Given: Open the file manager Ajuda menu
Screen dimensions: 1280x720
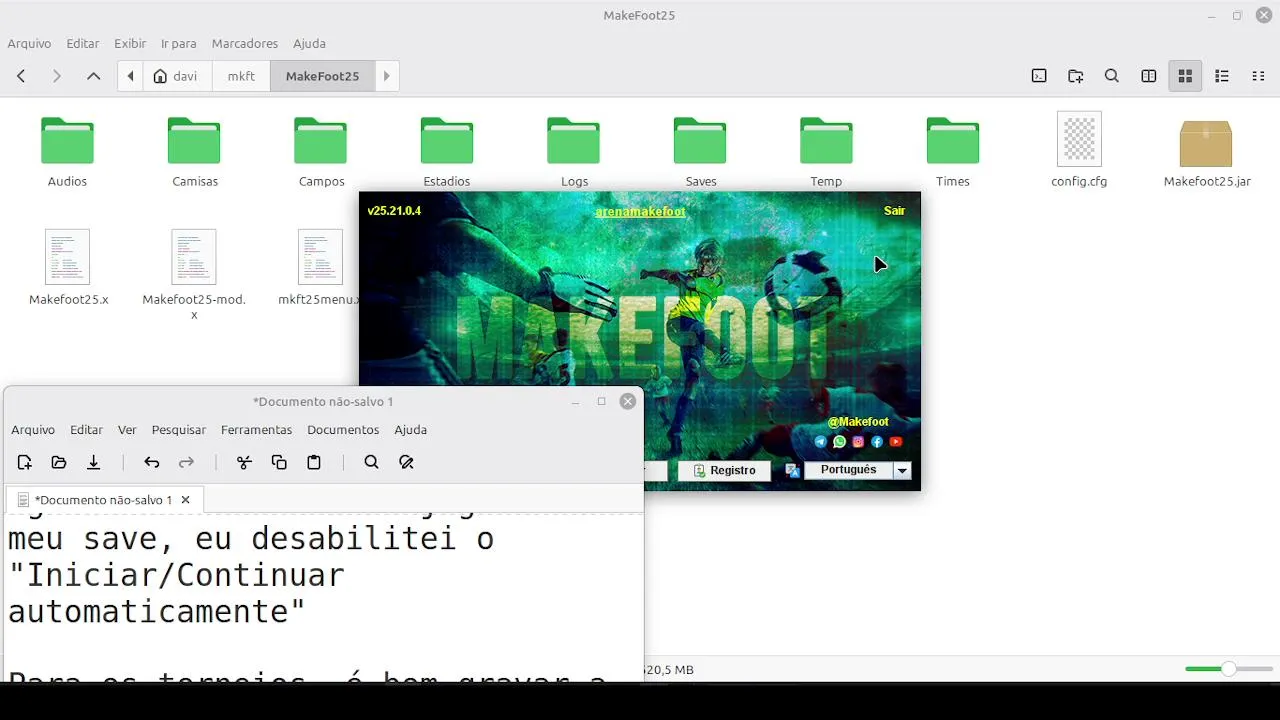Looking at the screenshot, I should coord(309,44).
